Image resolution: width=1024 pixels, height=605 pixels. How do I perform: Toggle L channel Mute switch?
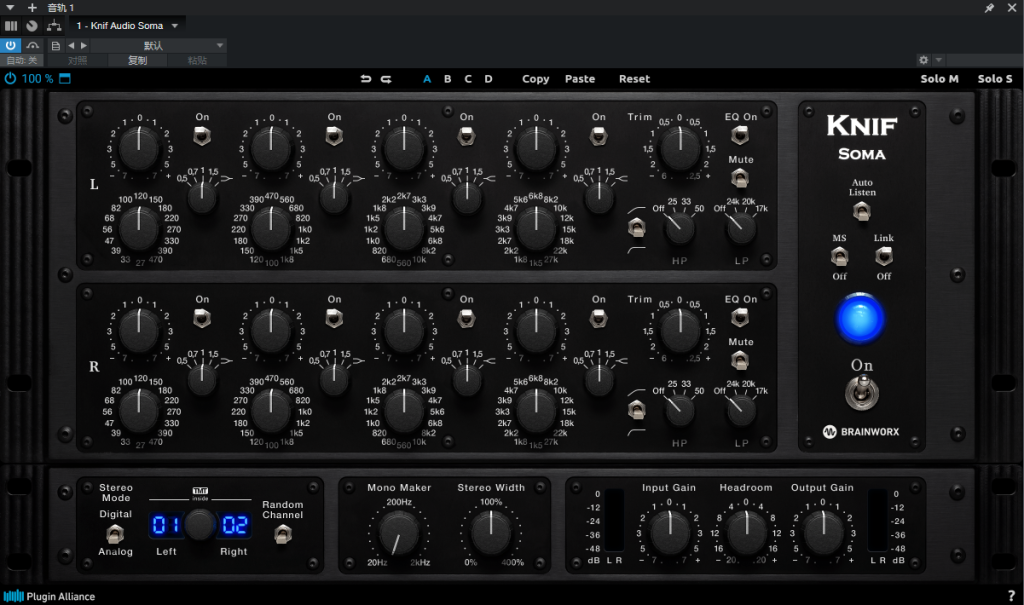(x=740, y=177)
